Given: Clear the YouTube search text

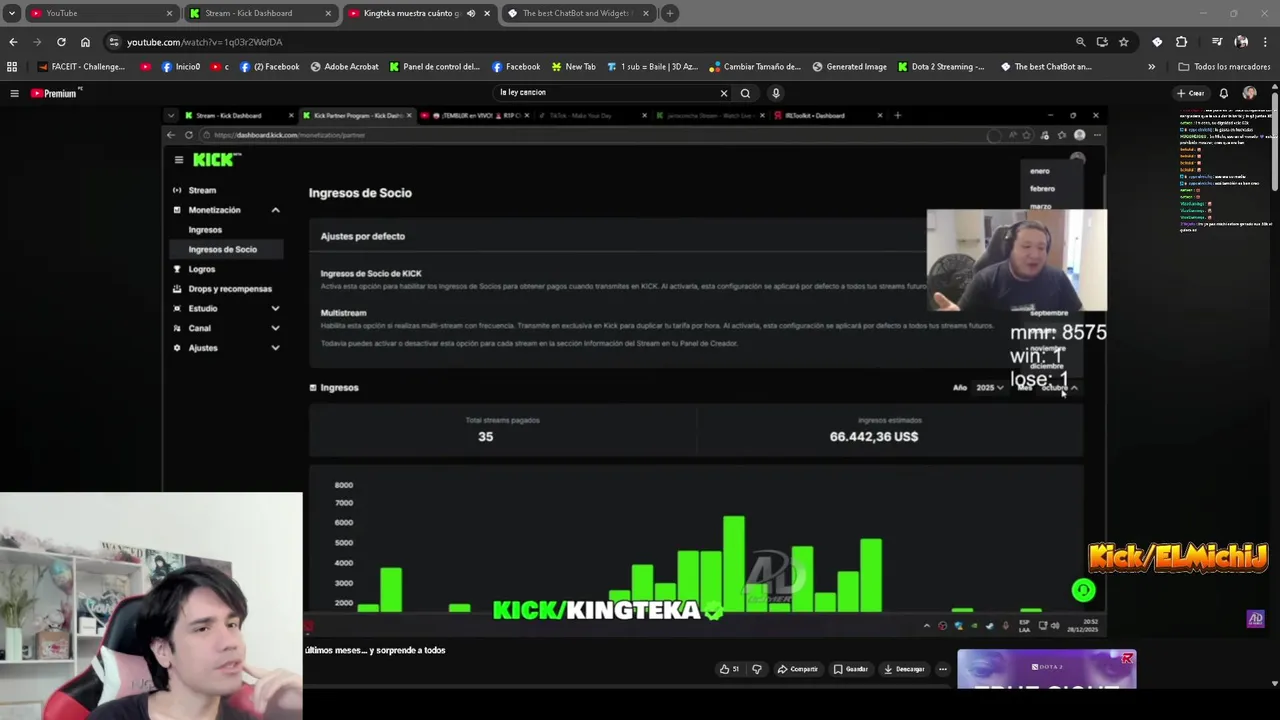Looking at the screenshot, I should click(724, 93).
